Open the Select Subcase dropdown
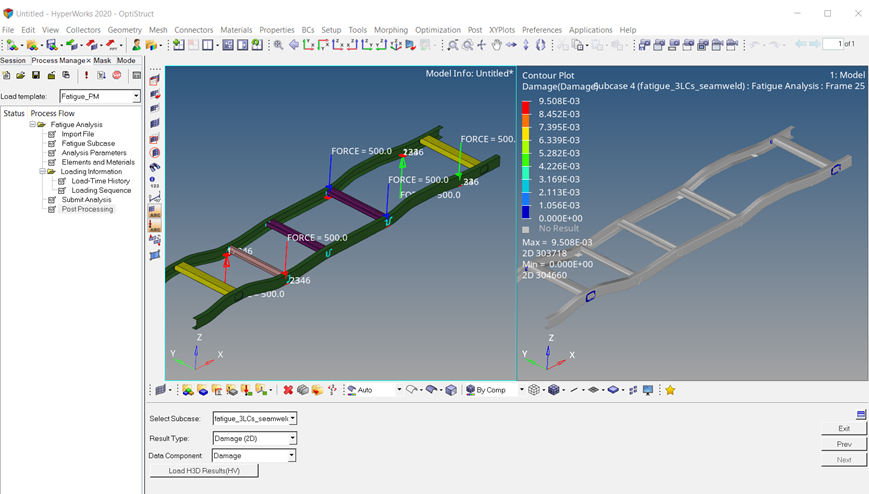Screen dimensions: 869x494 click(292, 418)
